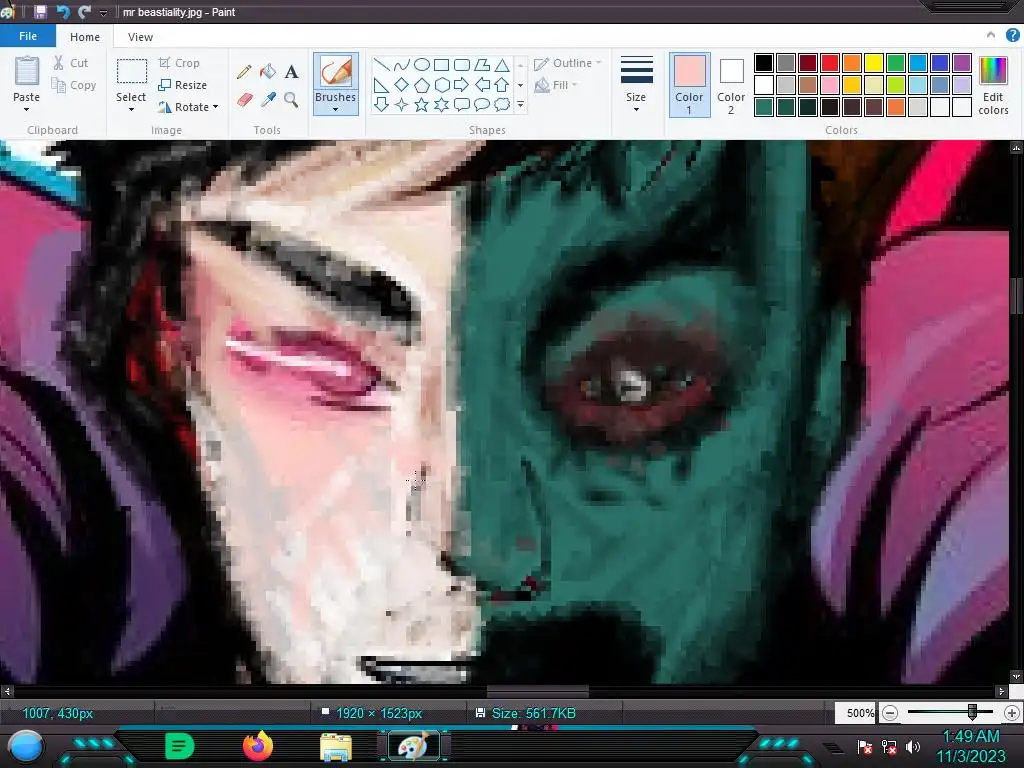Image resolution: width=1024 pixels, height=768 pixels.
Task: Choose the Triangle shape
Action: [502, 65]
